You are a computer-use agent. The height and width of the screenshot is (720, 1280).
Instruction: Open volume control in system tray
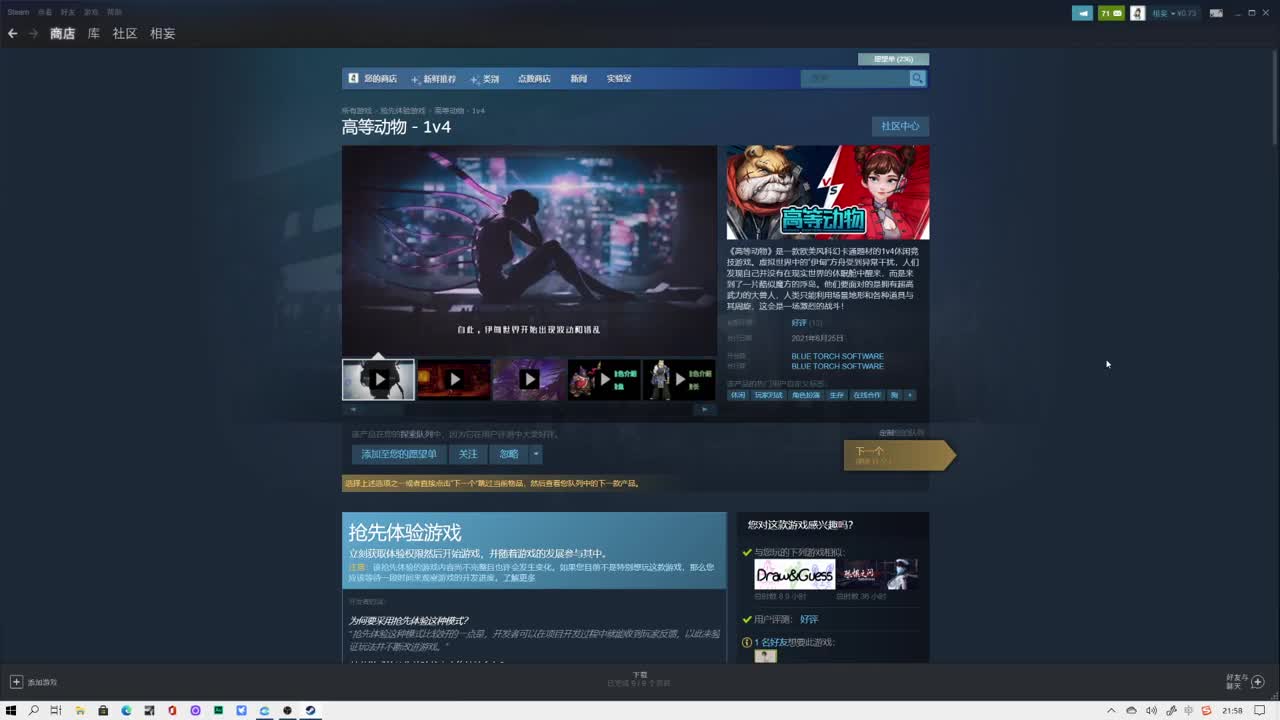tap(1150, 711)
